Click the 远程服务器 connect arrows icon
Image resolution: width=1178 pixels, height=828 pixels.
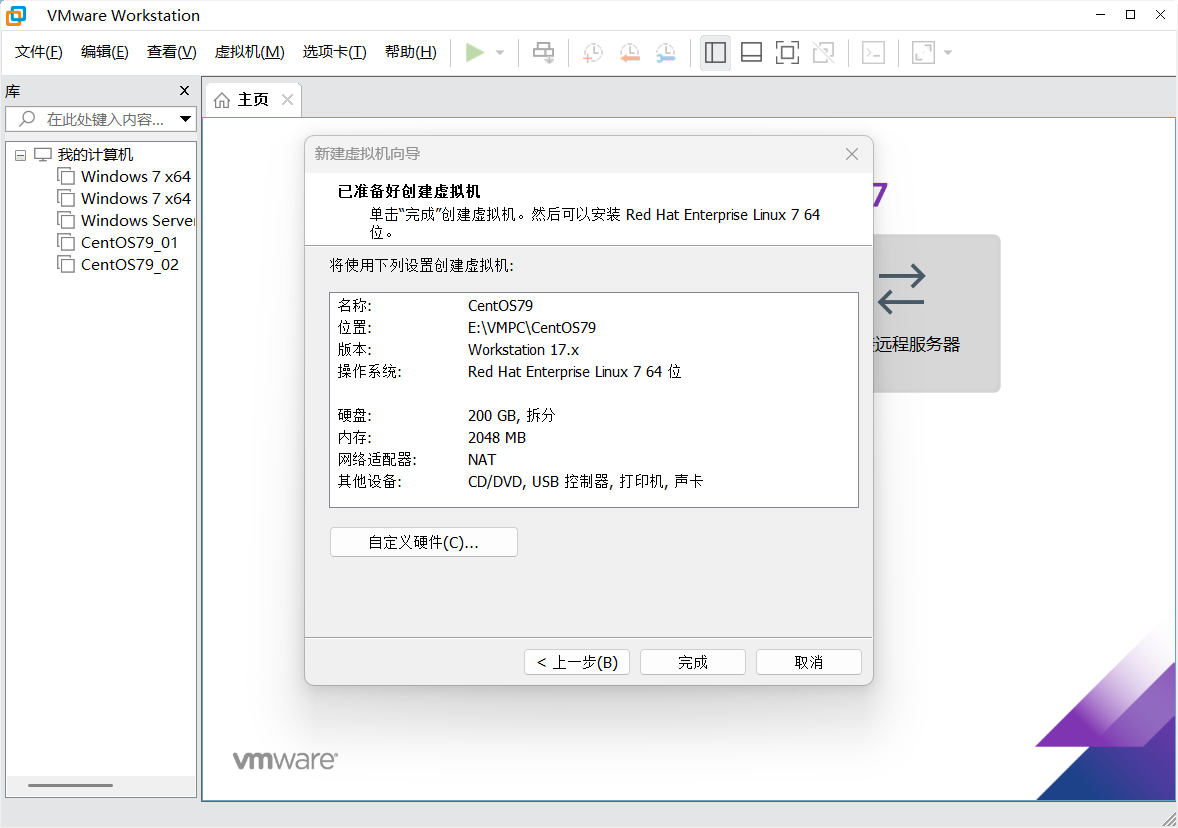(x=902, y=289)
